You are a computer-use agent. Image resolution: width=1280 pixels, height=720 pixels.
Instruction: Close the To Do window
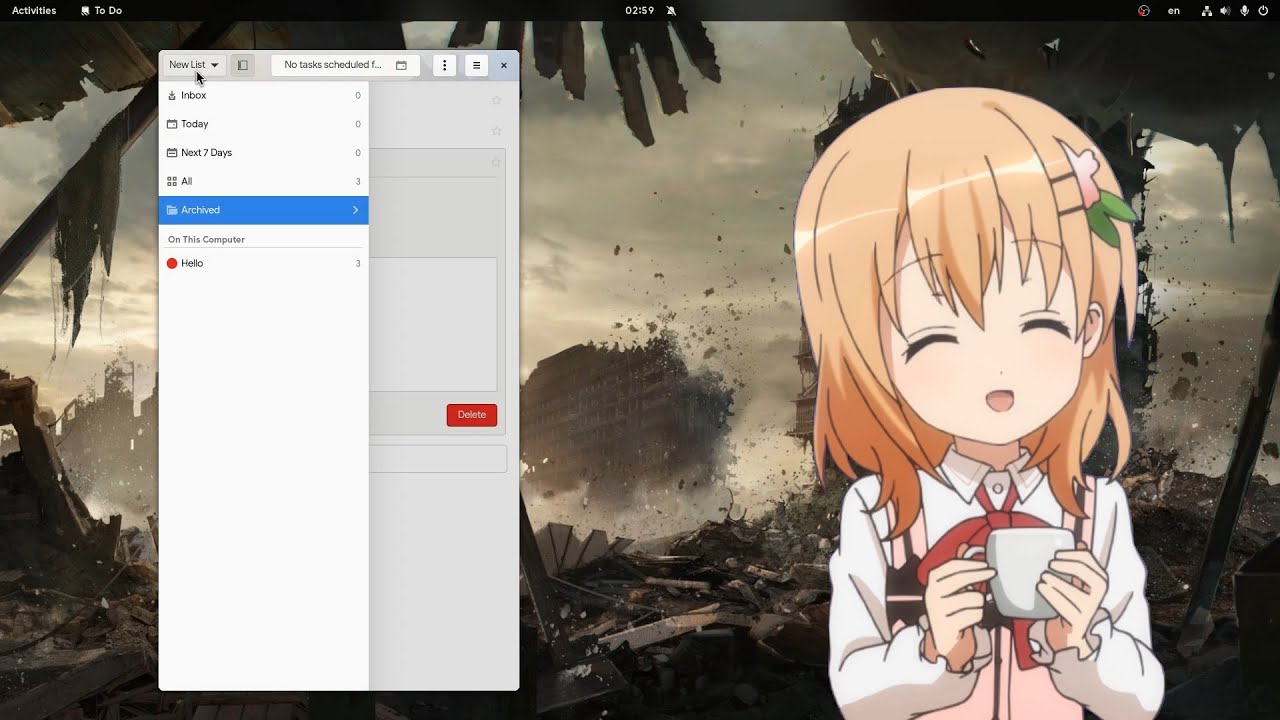click(504, 65)
